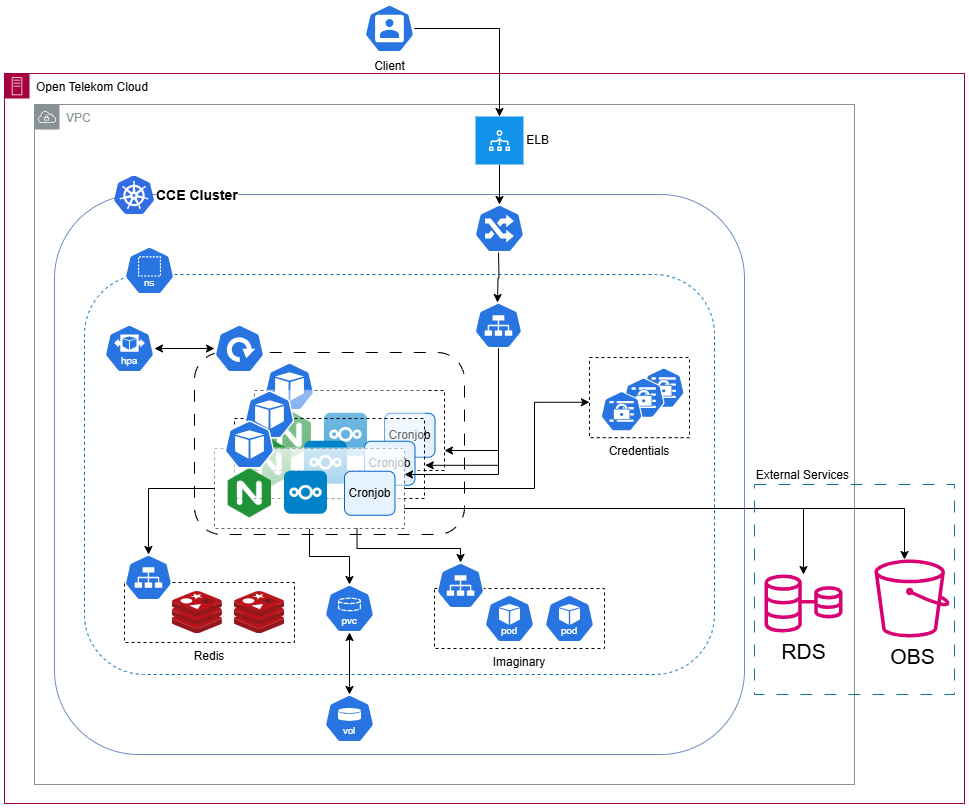969x808 pixels.
Task: Click the deployment icon beside hpa
Action: click(240, 349)
